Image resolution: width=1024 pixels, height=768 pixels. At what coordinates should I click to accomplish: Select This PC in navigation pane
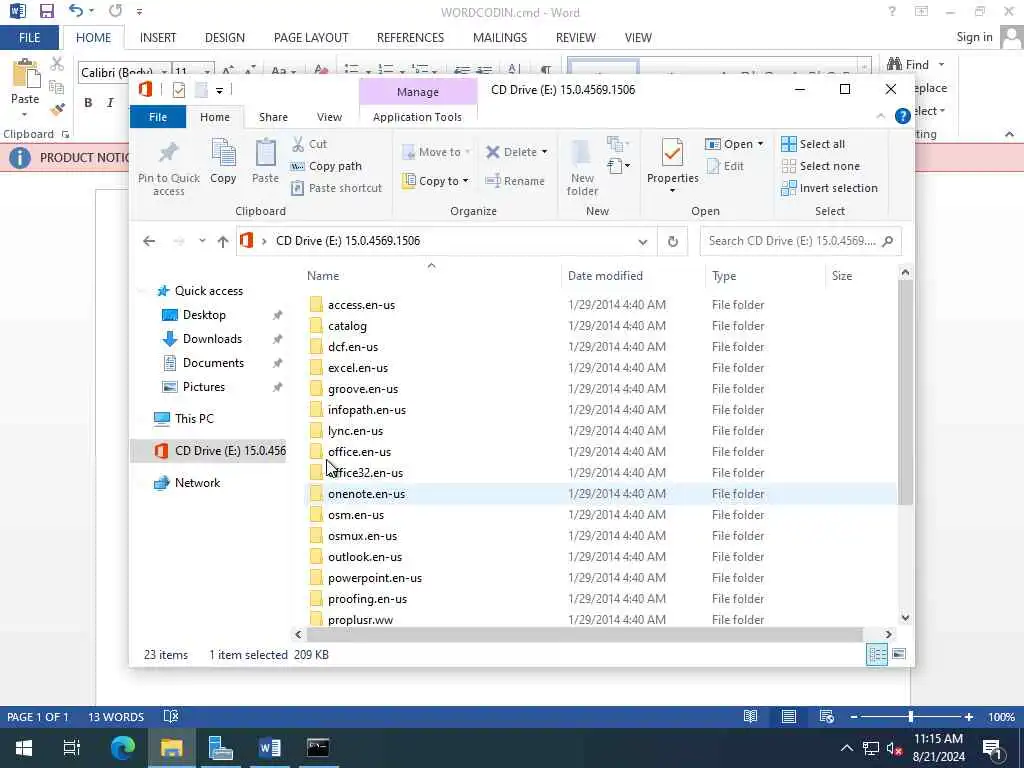pos(194,419)
